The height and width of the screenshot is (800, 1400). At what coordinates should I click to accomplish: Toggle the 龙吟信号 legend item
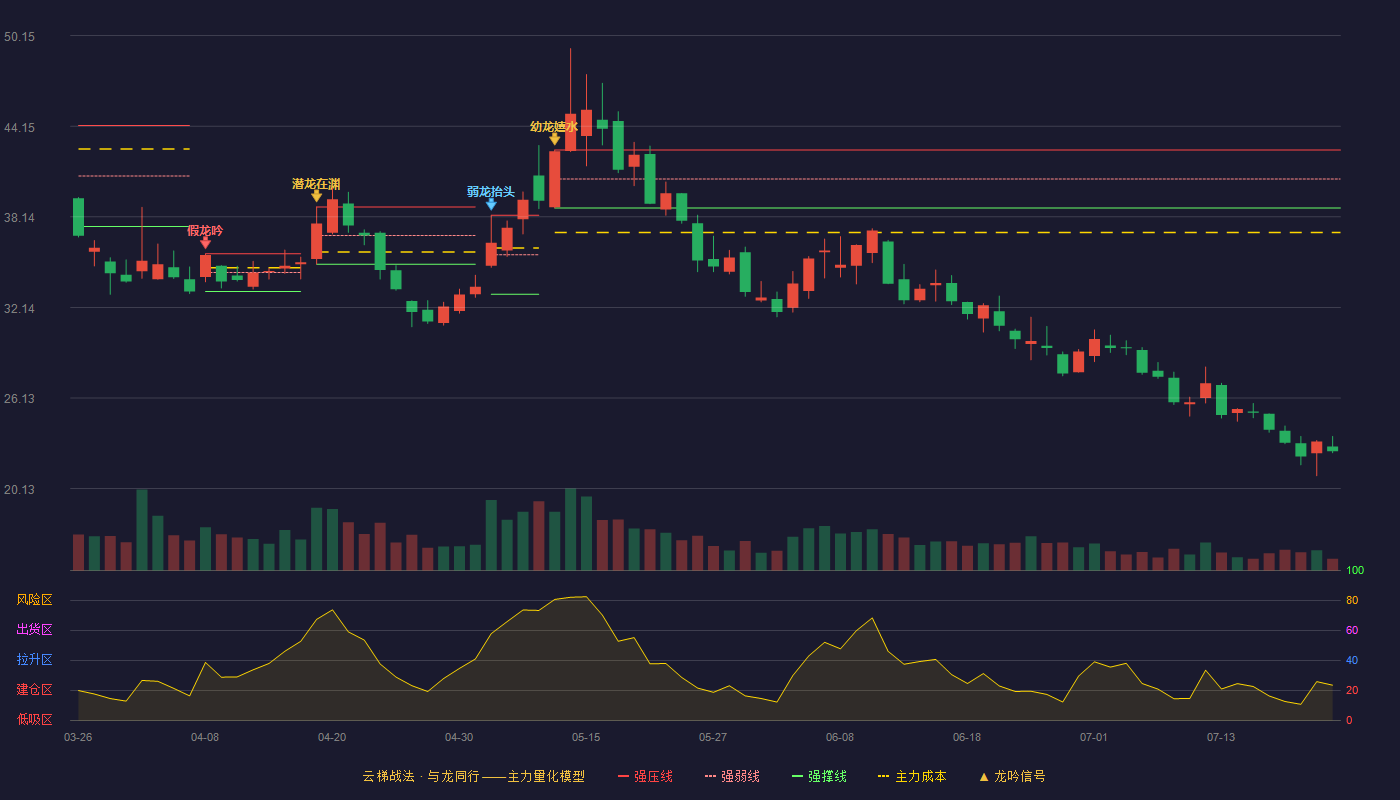1011,776
